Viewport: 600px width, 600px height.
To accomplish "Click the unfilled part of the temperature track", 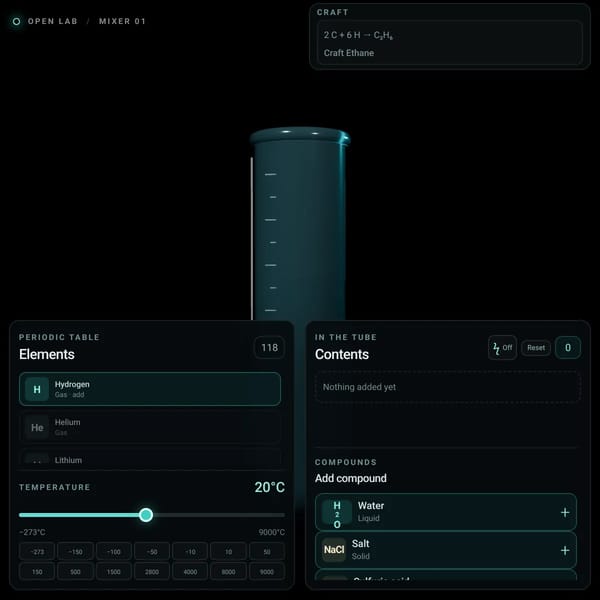I will click(x=219, y=515).
